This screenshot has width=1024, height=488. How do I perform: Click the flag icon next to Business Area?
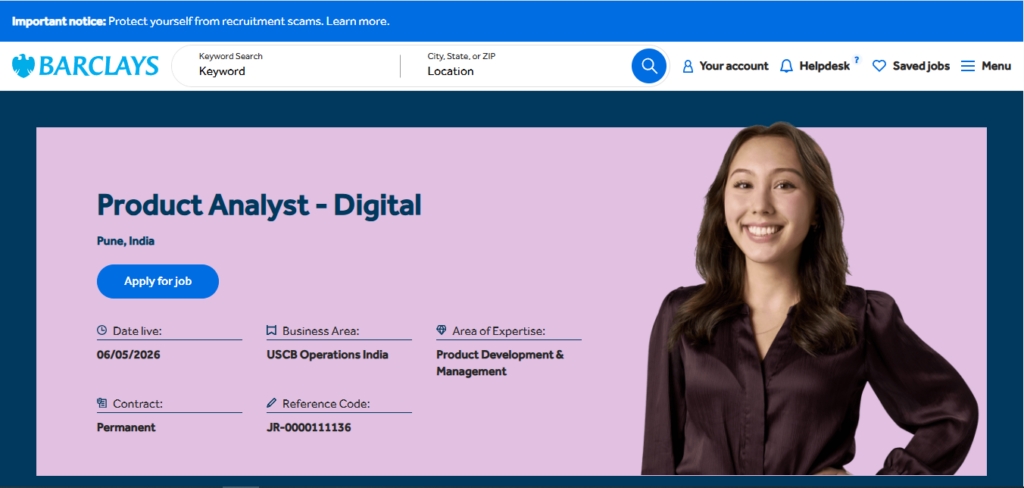[272, 331]
